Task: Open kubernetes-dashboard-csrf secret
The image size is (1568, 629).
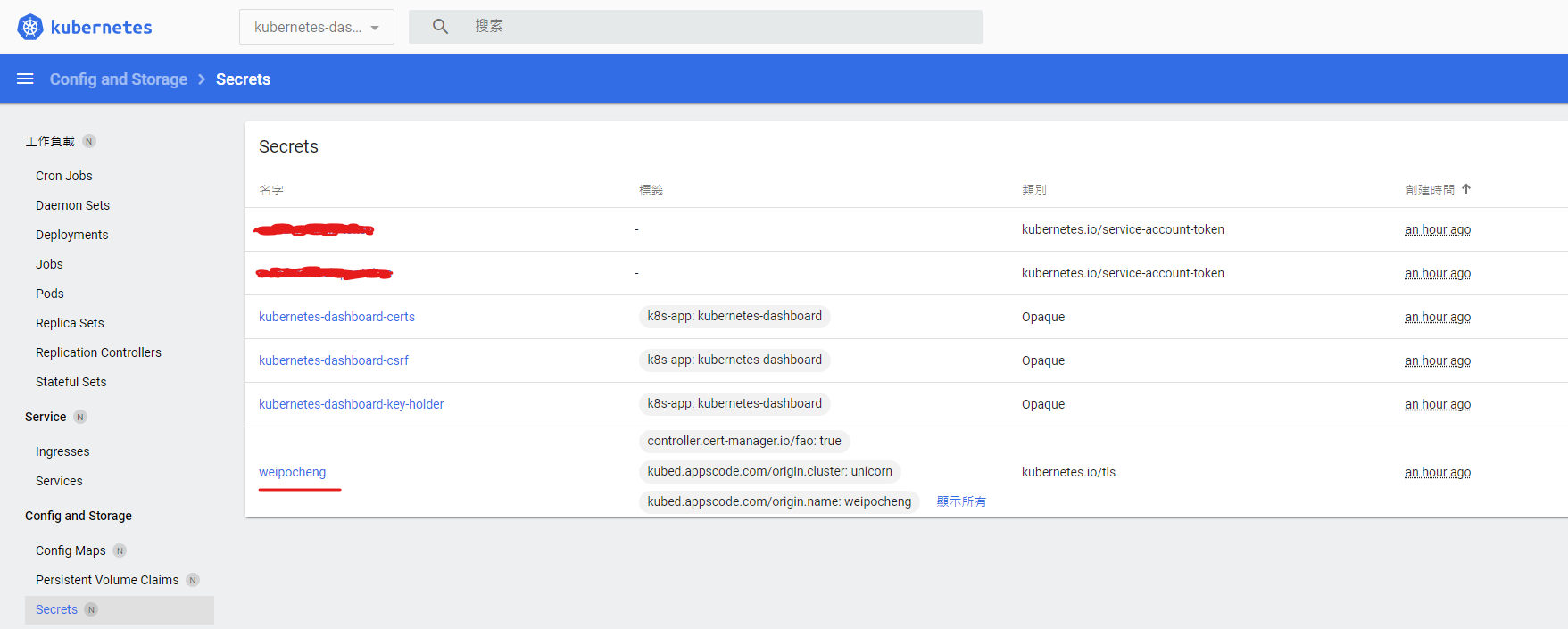Action: [x=334, y=360]
